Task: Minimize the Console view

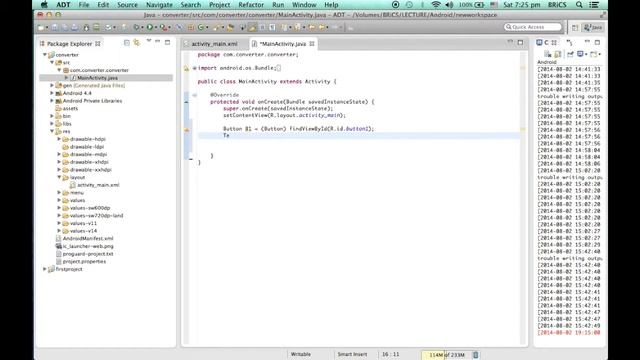Action: point(587,42)
